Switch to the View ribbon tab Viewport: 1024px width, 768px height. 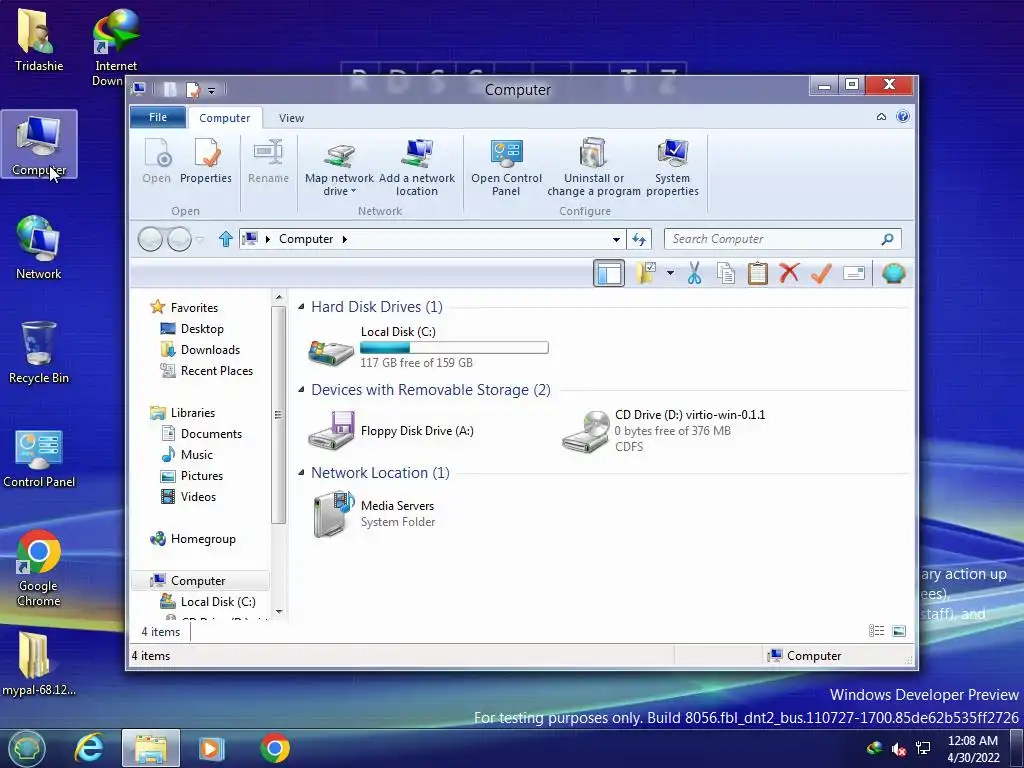pos(291,118)
